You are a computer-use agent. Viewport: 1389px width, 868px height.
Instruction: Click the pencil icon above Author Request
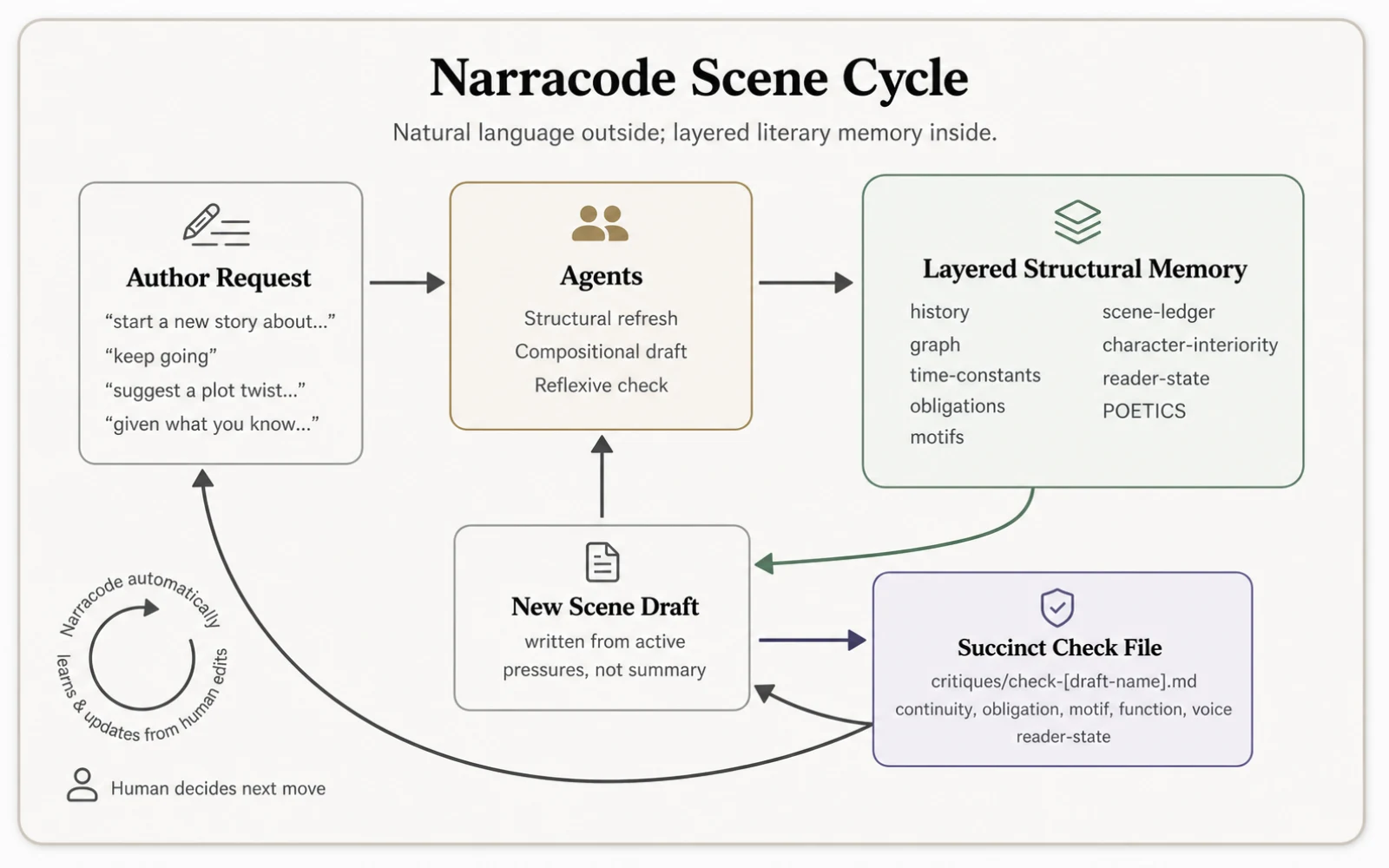click(216, 225)
